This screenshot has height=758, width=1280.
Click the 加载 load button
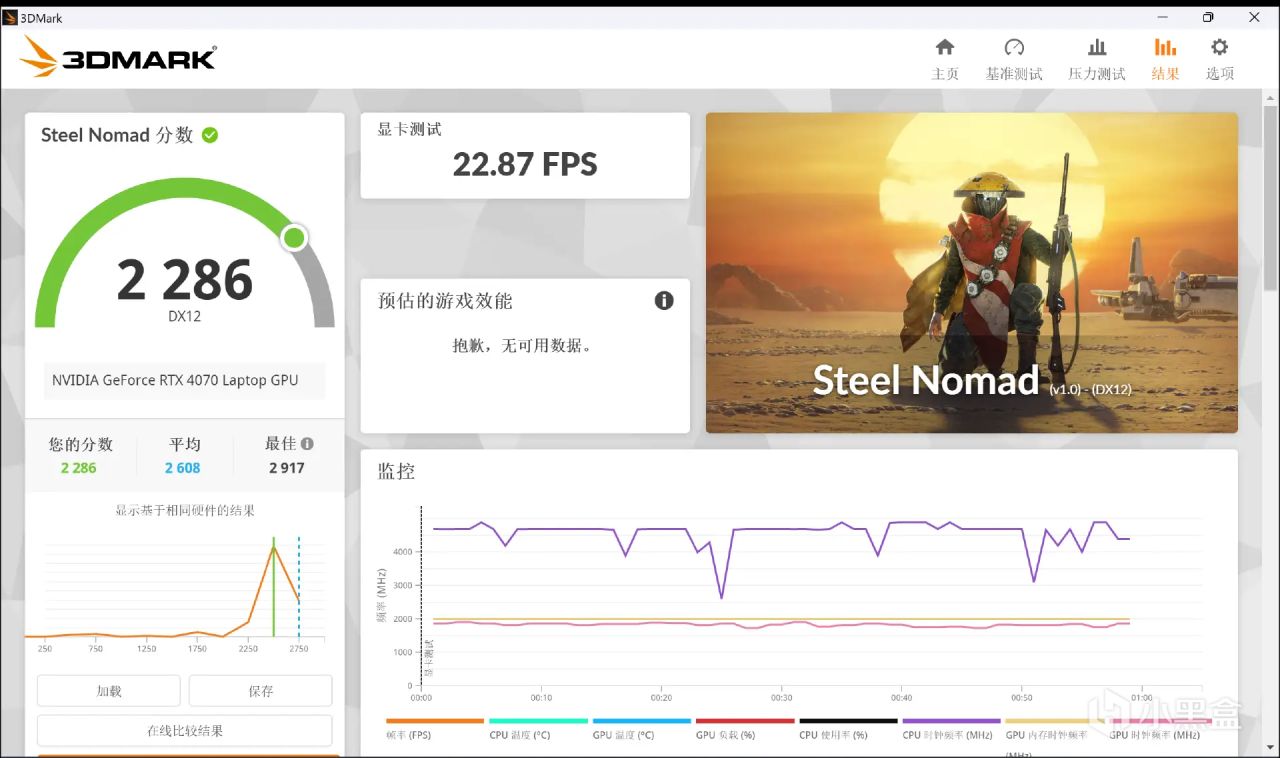point(109,691)
